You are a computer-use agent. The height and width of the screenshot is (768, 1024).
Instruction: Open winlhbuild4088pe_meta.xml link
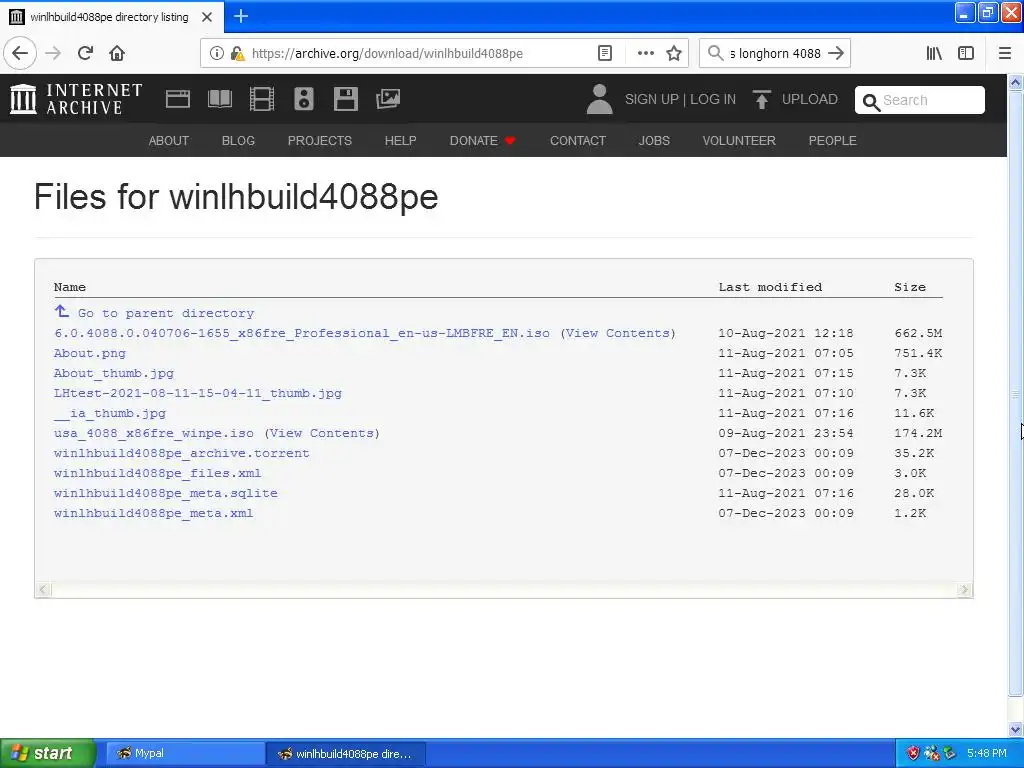coord(153,513)
